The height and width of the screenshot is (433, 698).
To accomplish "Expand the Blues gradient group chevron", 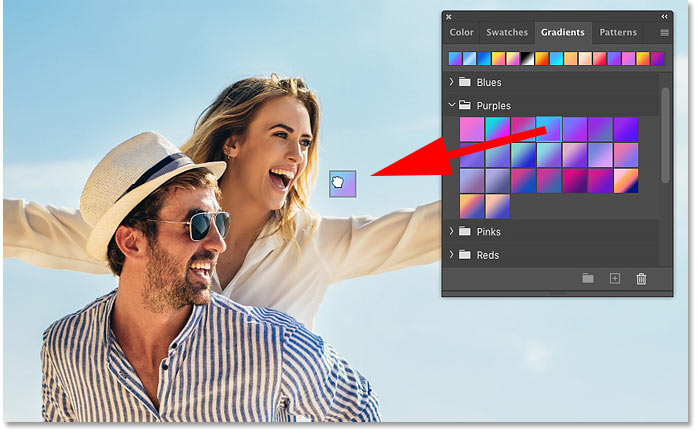I will point(451,82).
